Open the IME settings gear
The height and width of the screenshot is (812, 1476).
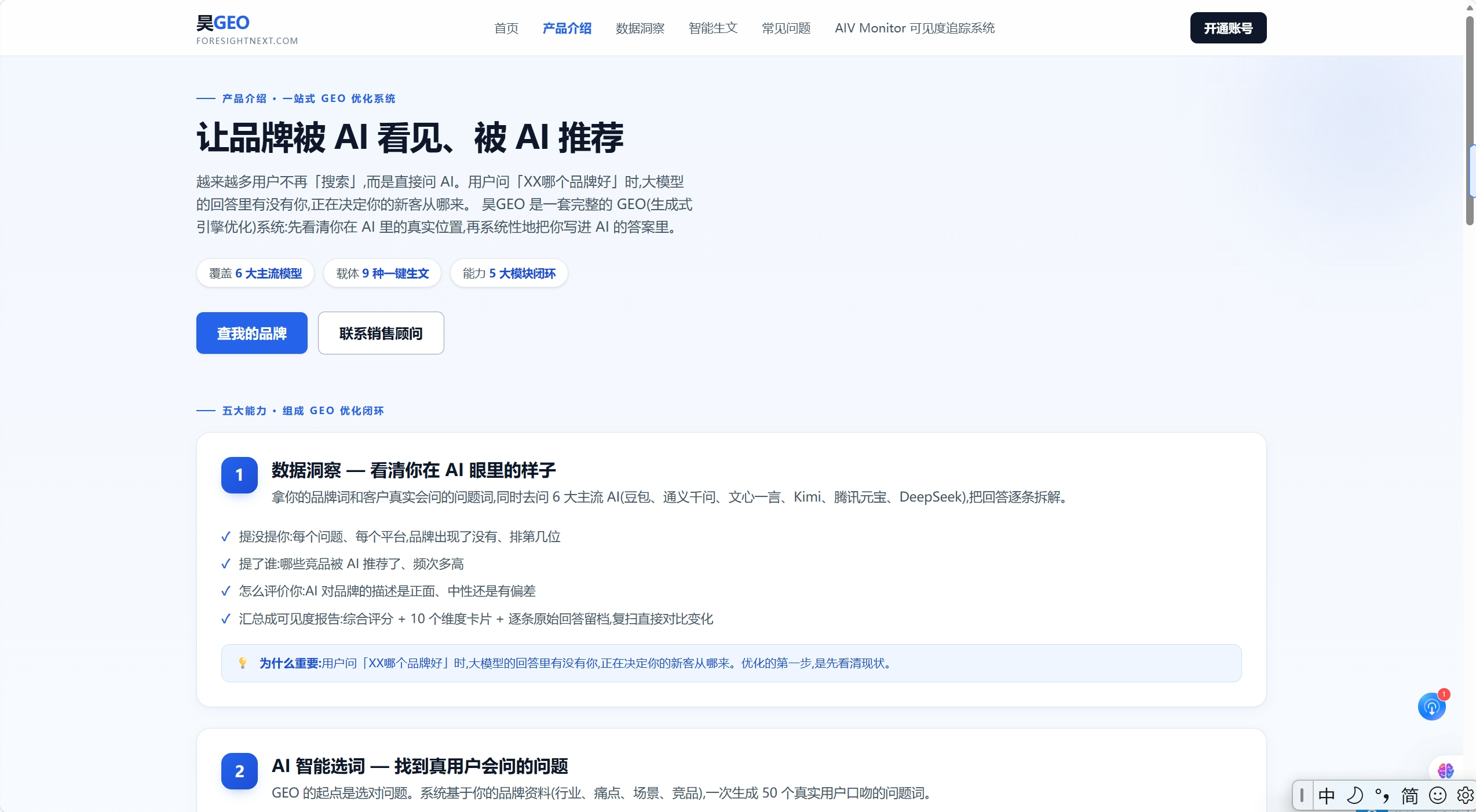click(1465, 795)
